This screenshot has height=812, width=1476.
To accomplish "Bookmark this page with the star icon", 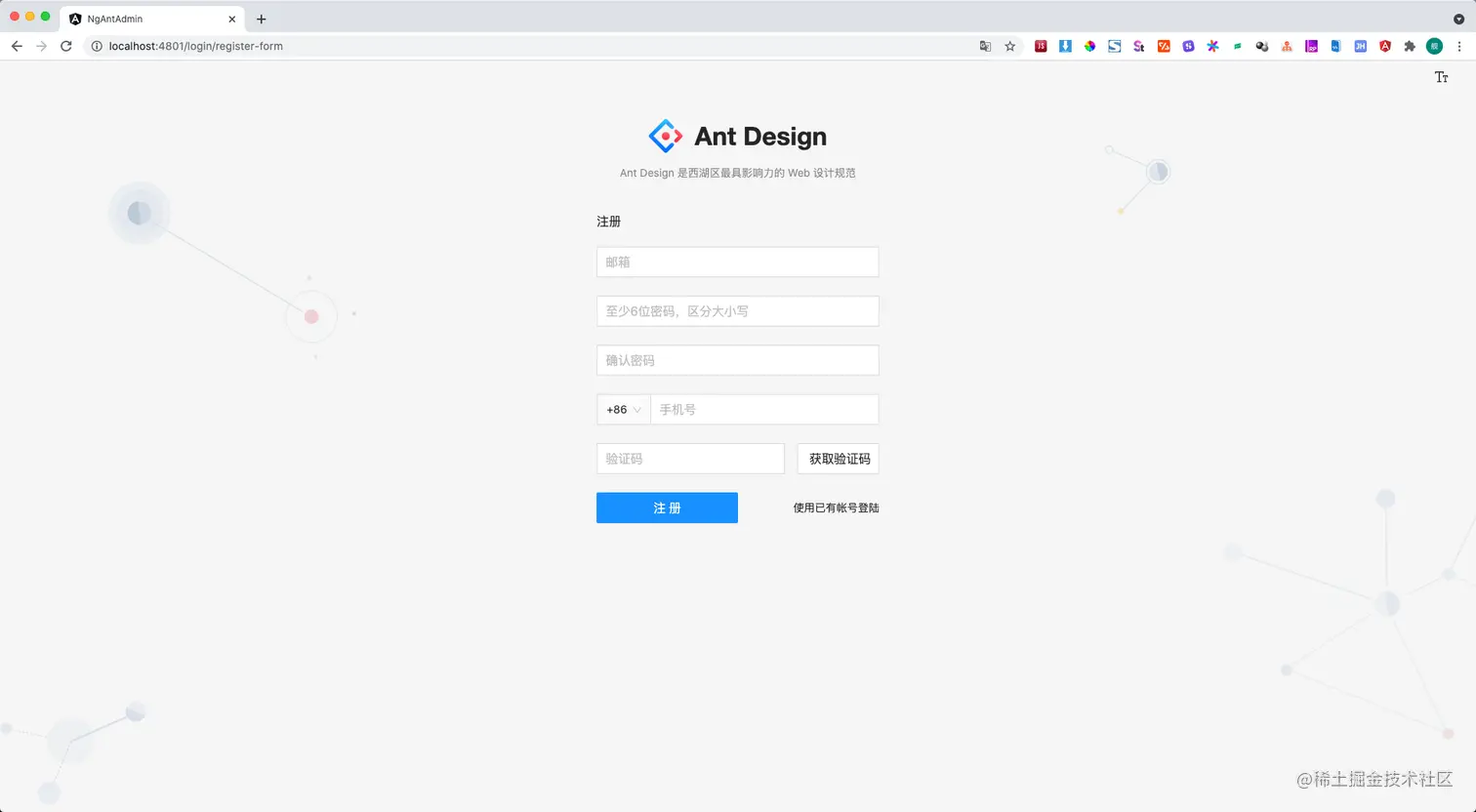I will (1010, 46).
